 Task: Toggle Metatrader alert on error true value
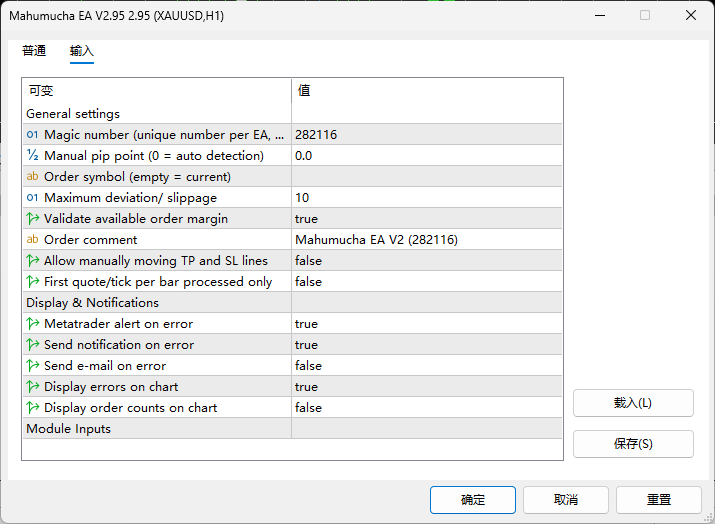[426, 323]
